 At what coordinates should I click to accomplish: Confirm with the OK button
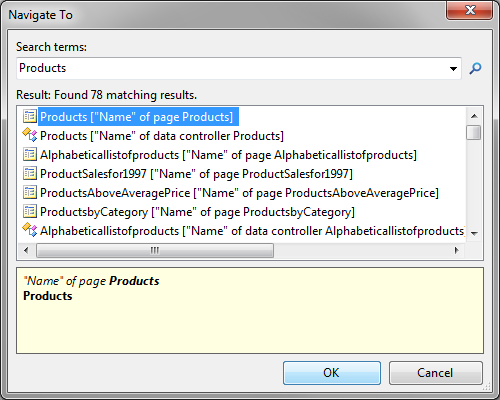[332, 373]
